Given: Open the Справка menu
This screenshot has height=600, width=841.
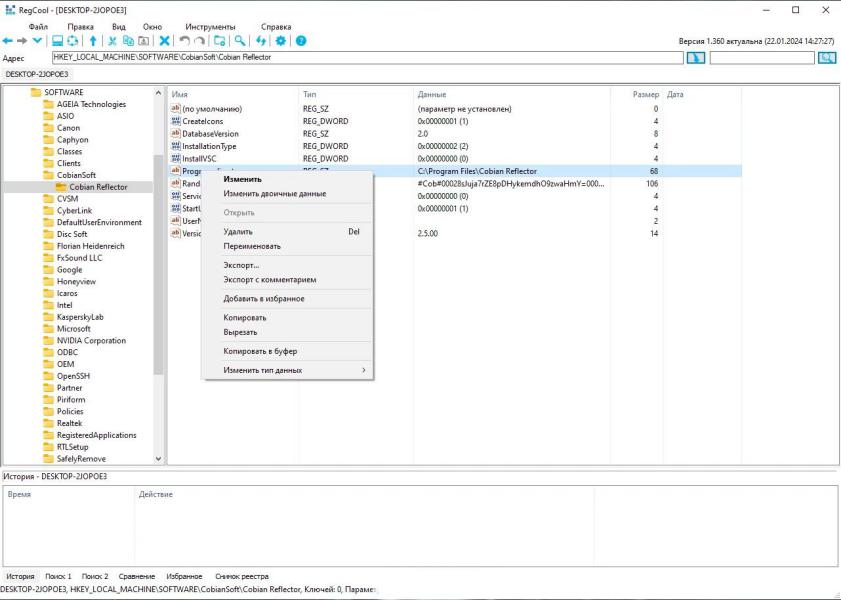Looking at the screenshot, I should pyautogui.click(x=276, y=27).
